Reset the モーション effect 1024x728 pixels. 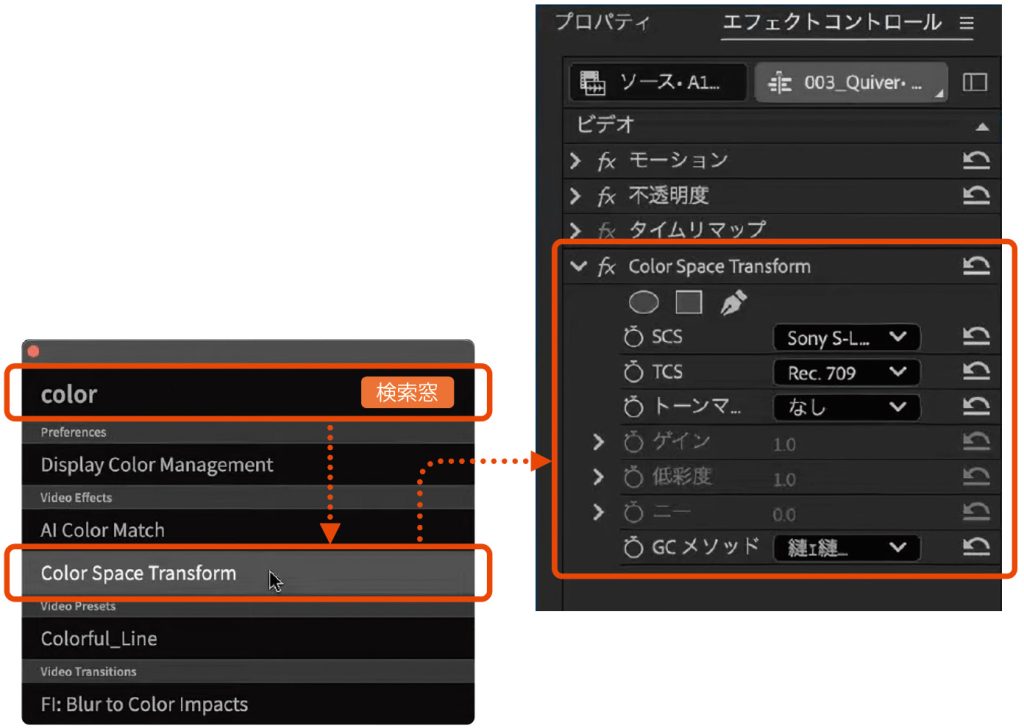[976, 160]
